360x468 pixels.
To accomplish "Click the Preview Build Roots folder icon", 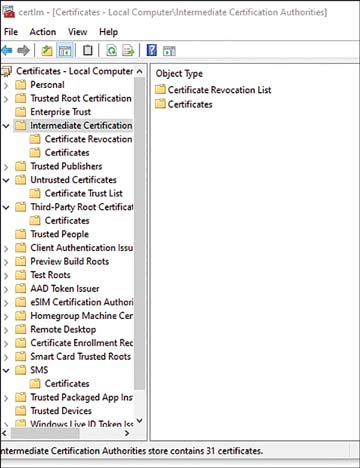I will click(x=21, y=261).
